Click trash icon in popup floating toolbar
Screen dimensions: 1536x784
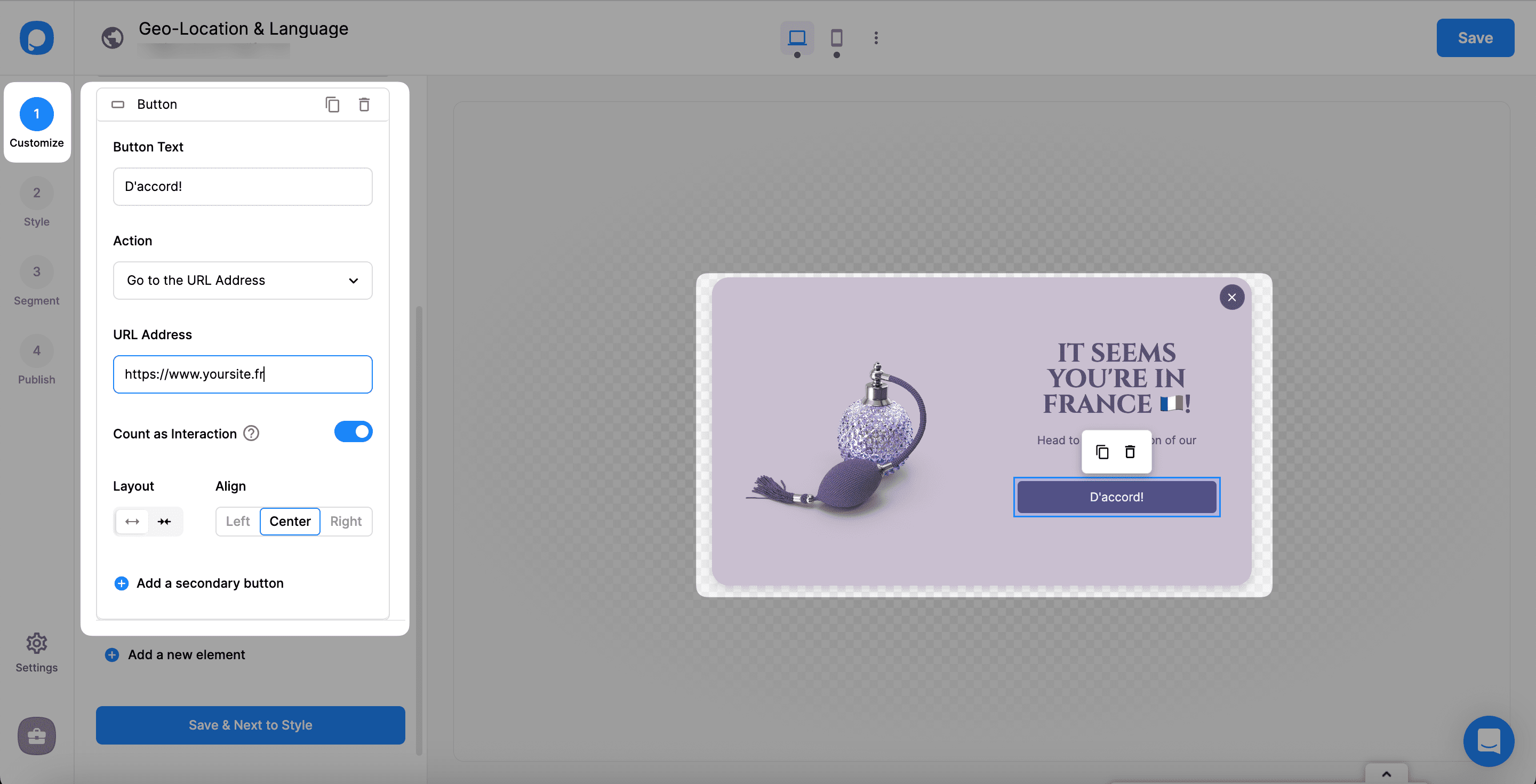pos(1130,452)
